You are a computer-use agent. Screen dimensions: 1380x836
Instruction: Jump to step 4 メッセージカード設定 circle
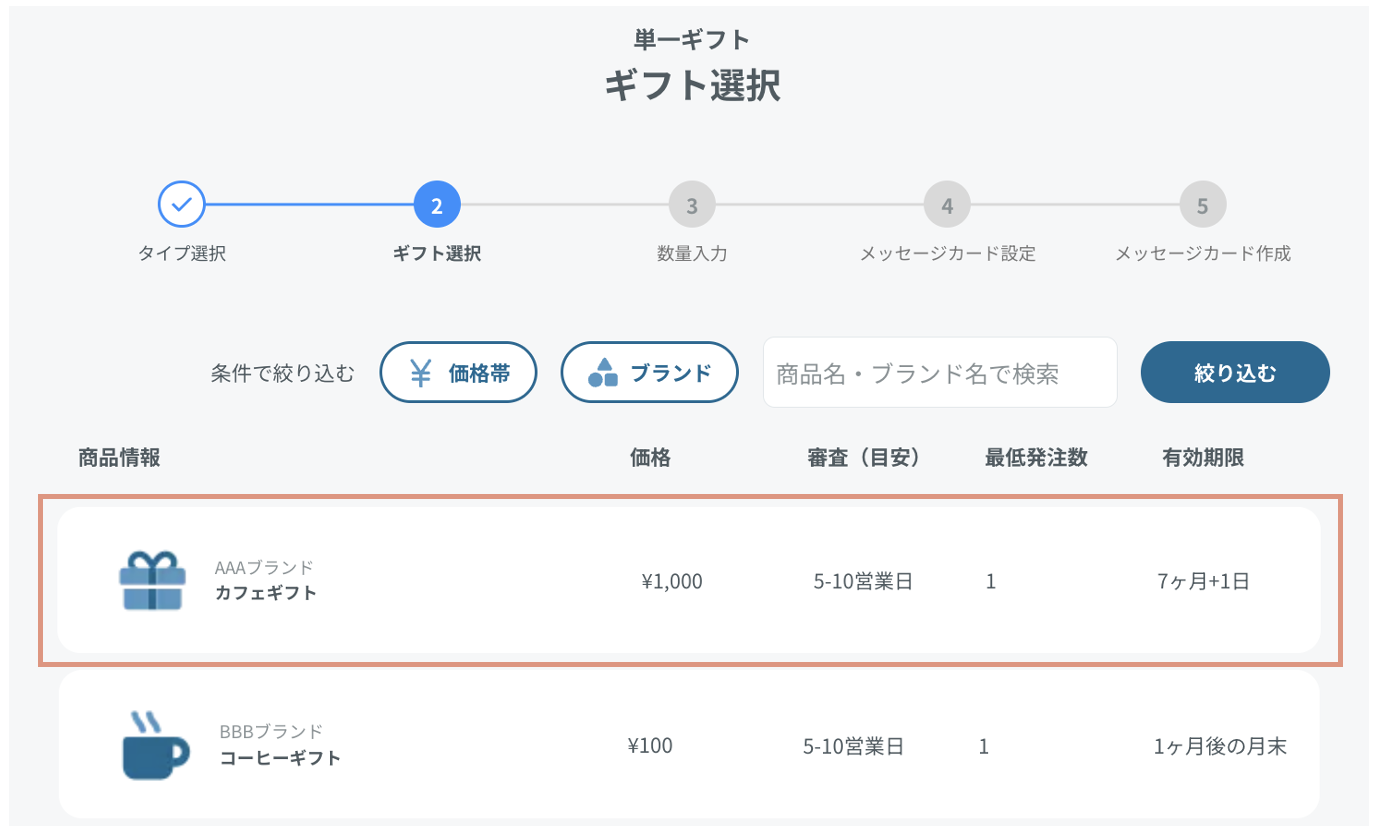tap(947, 206)
